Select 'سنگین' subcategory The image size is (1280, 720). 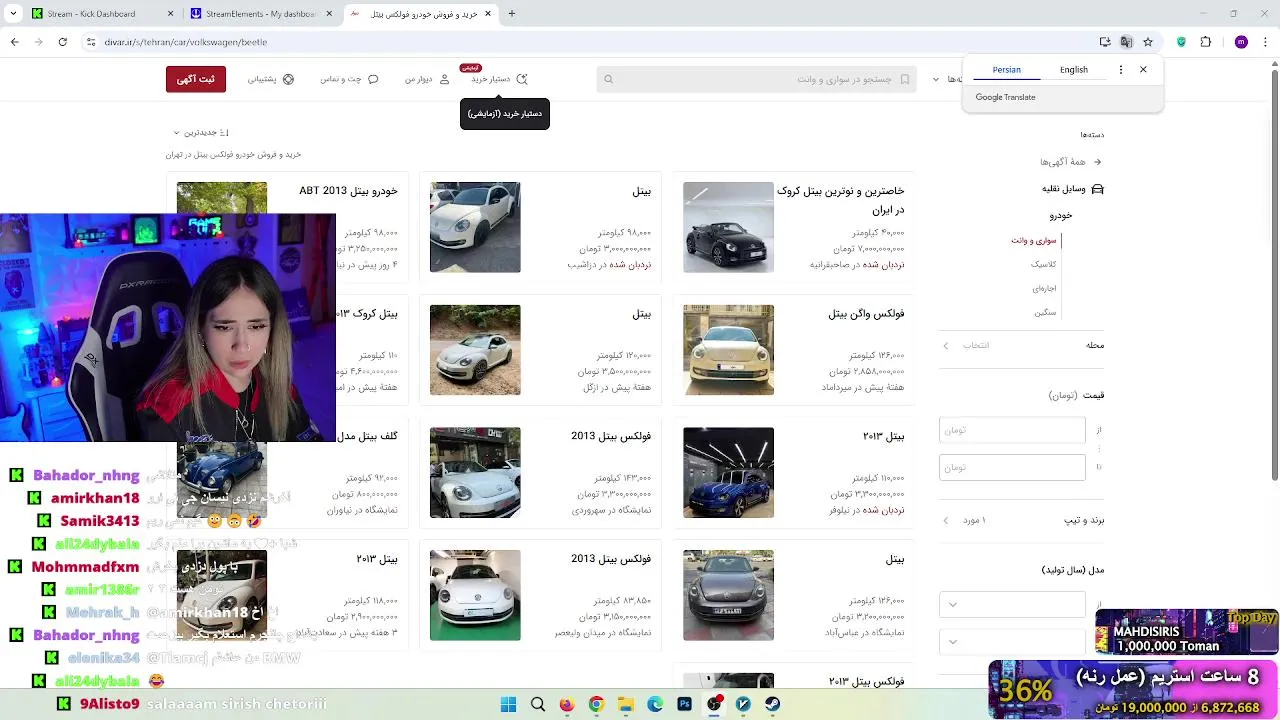1044,312
